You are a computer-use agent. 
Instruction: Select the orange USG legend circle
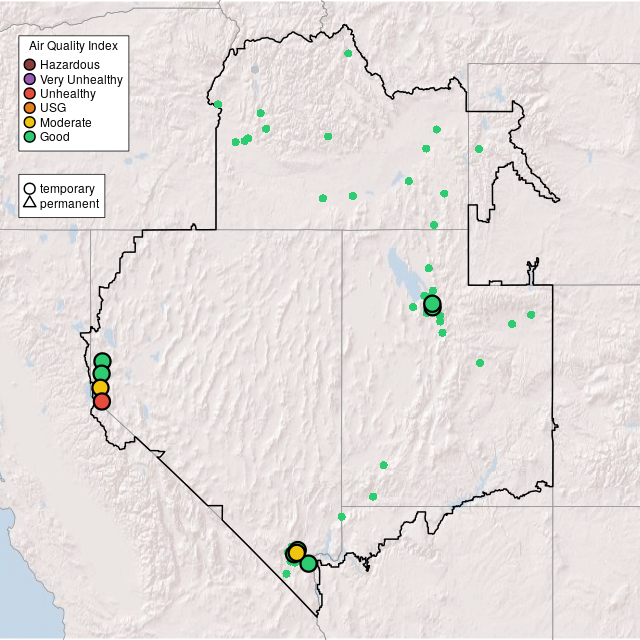coord(30,108)
